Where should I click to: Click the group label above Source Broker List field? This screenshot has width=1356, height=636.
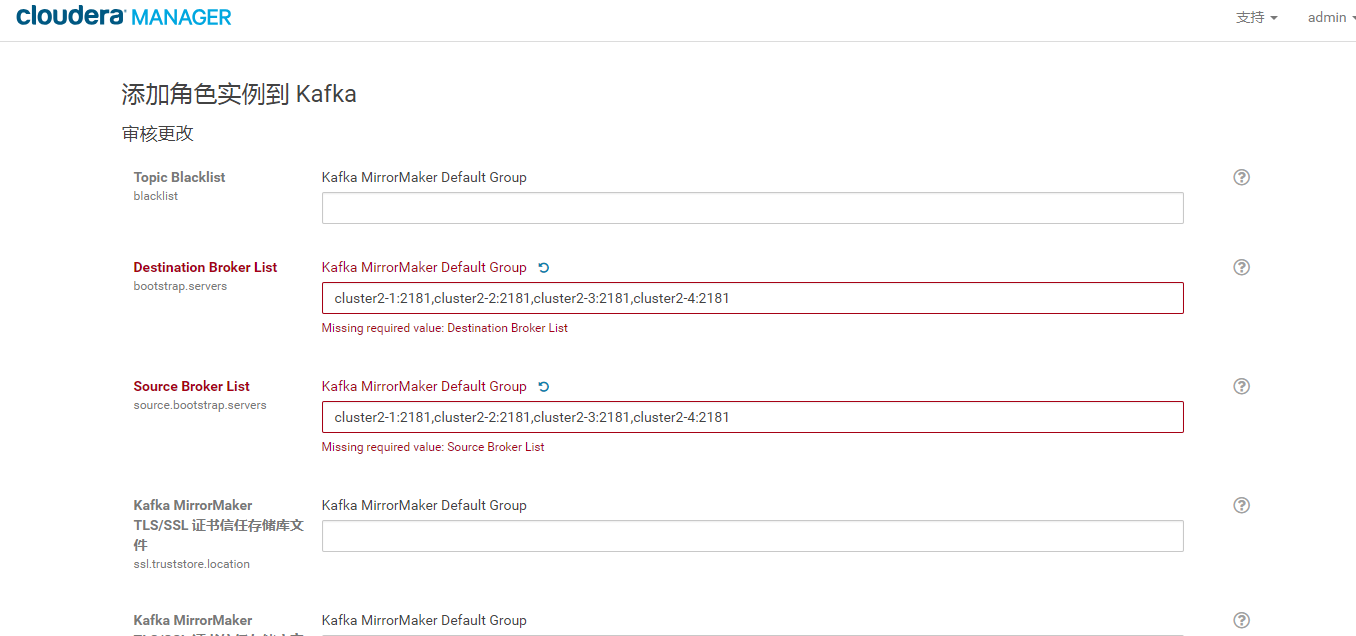point(424,386)
